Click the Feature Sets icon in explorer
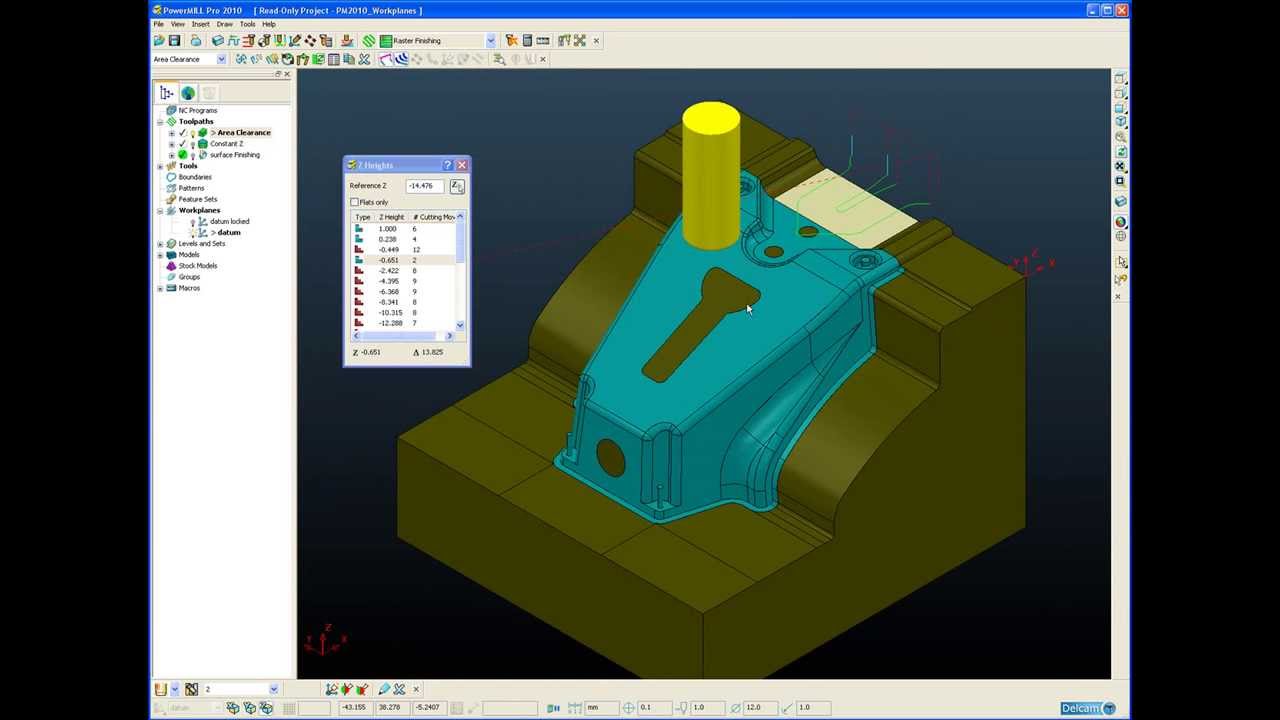1280x720 pixels. 171,199
